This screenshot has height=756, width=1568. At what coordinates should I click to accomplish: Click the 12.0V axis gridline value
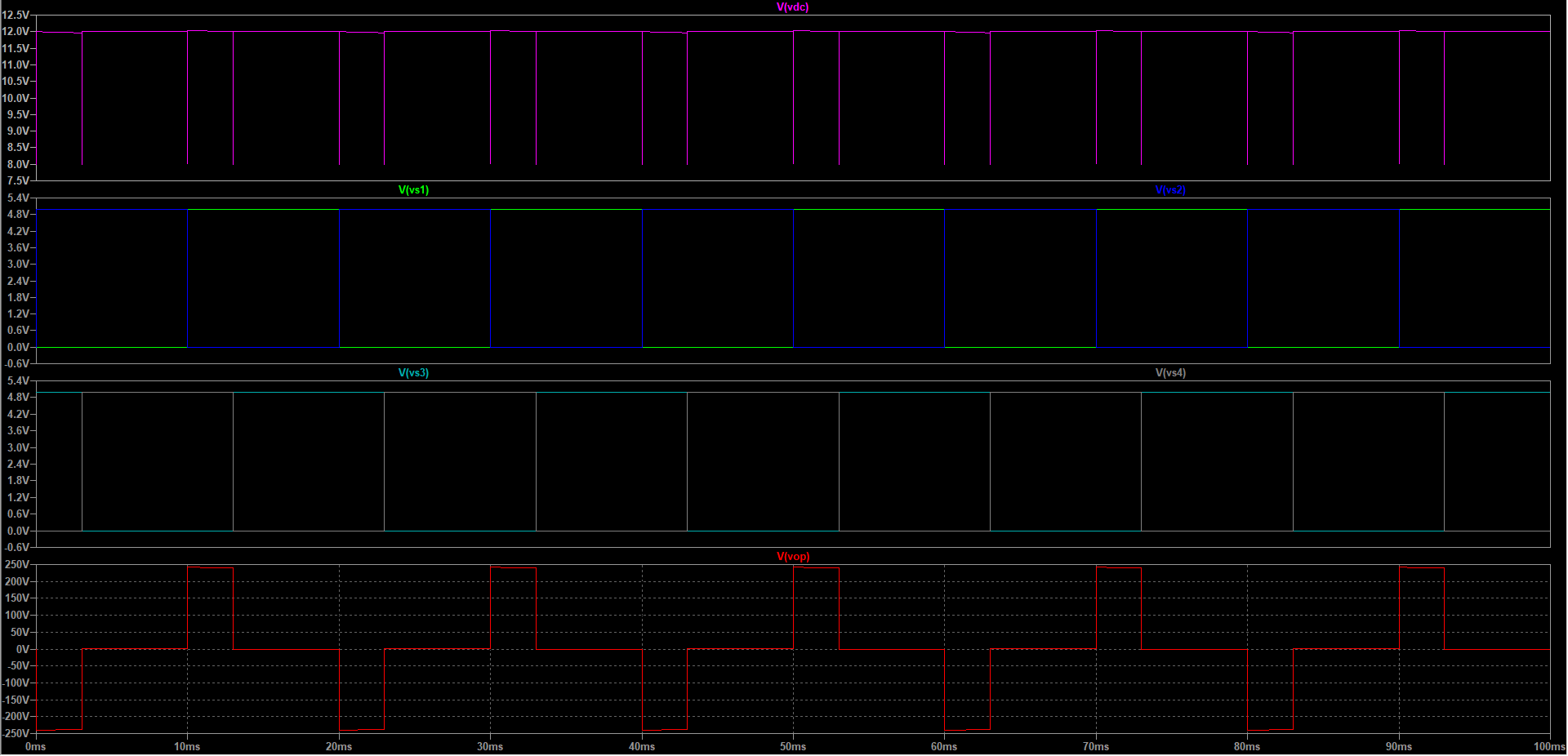click(x=16, y=32)
